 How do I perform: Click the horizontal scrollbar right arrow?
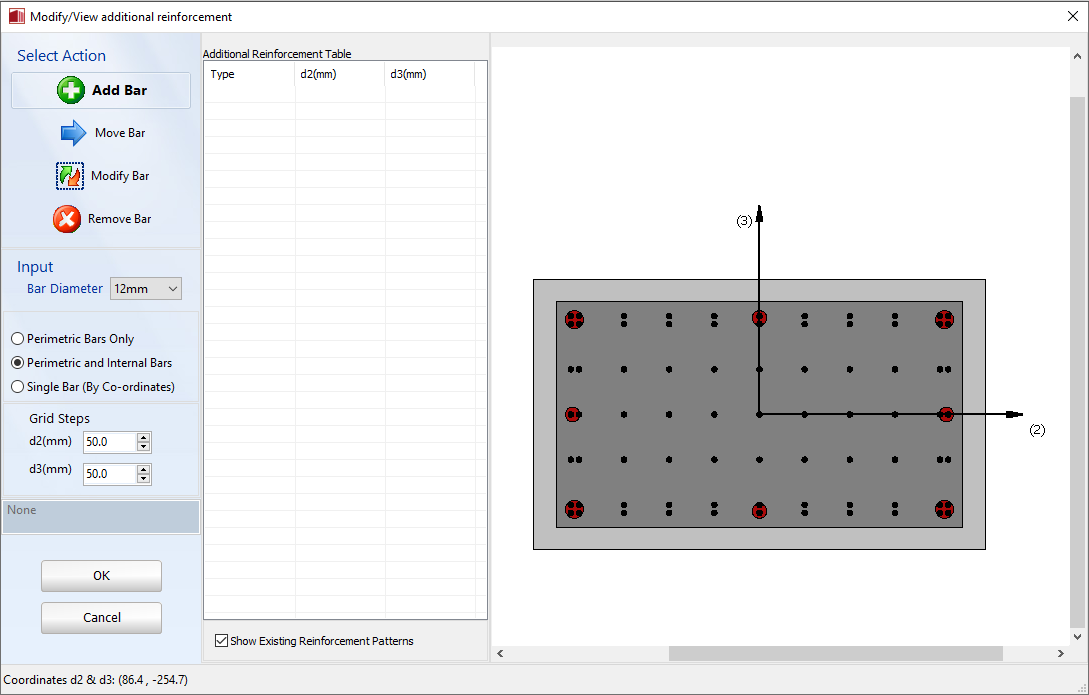click(x=1061, y=653)
